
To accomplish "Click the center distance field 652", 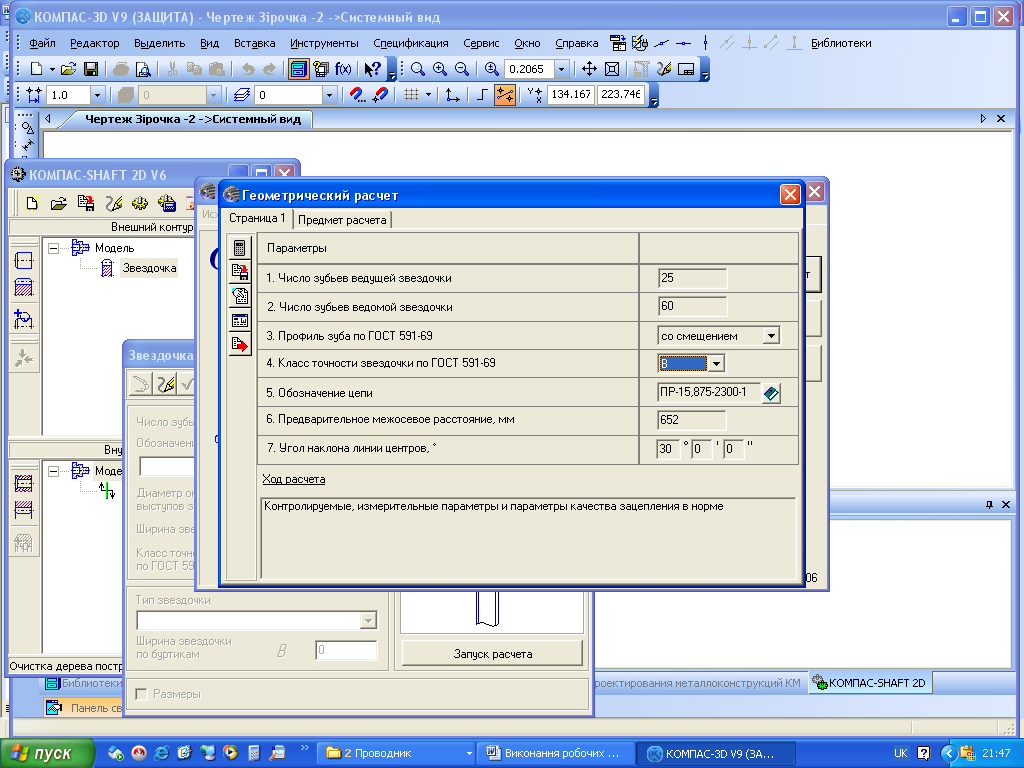I will [x=692, y=420].
